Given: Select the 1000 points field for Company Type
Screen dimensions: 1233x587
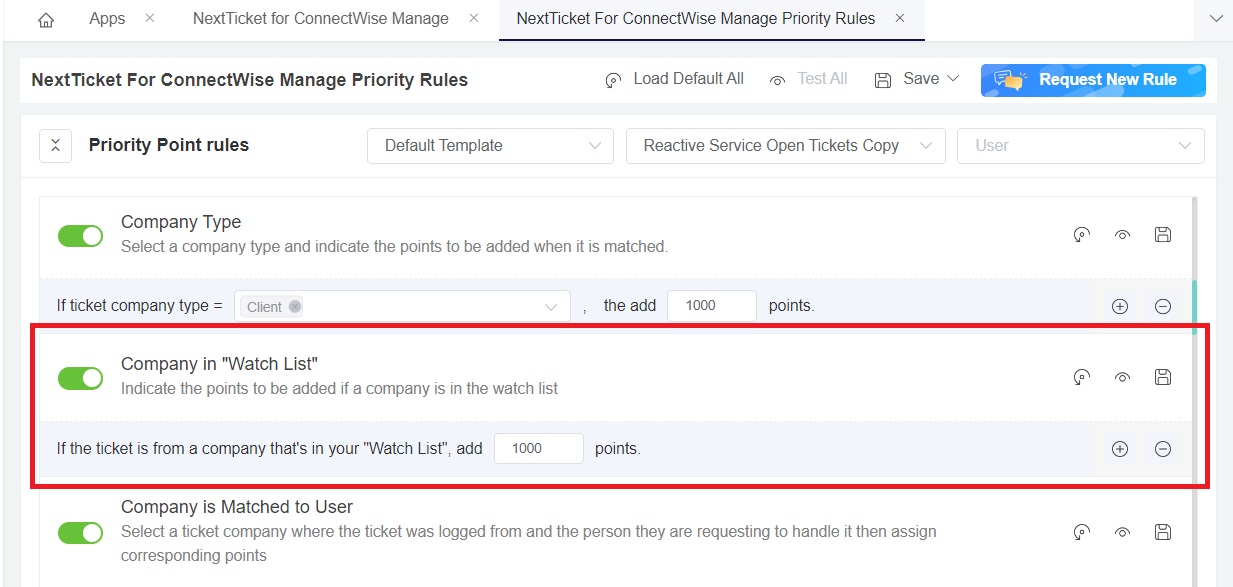Looking at the screenshot, I should [711, 305].
